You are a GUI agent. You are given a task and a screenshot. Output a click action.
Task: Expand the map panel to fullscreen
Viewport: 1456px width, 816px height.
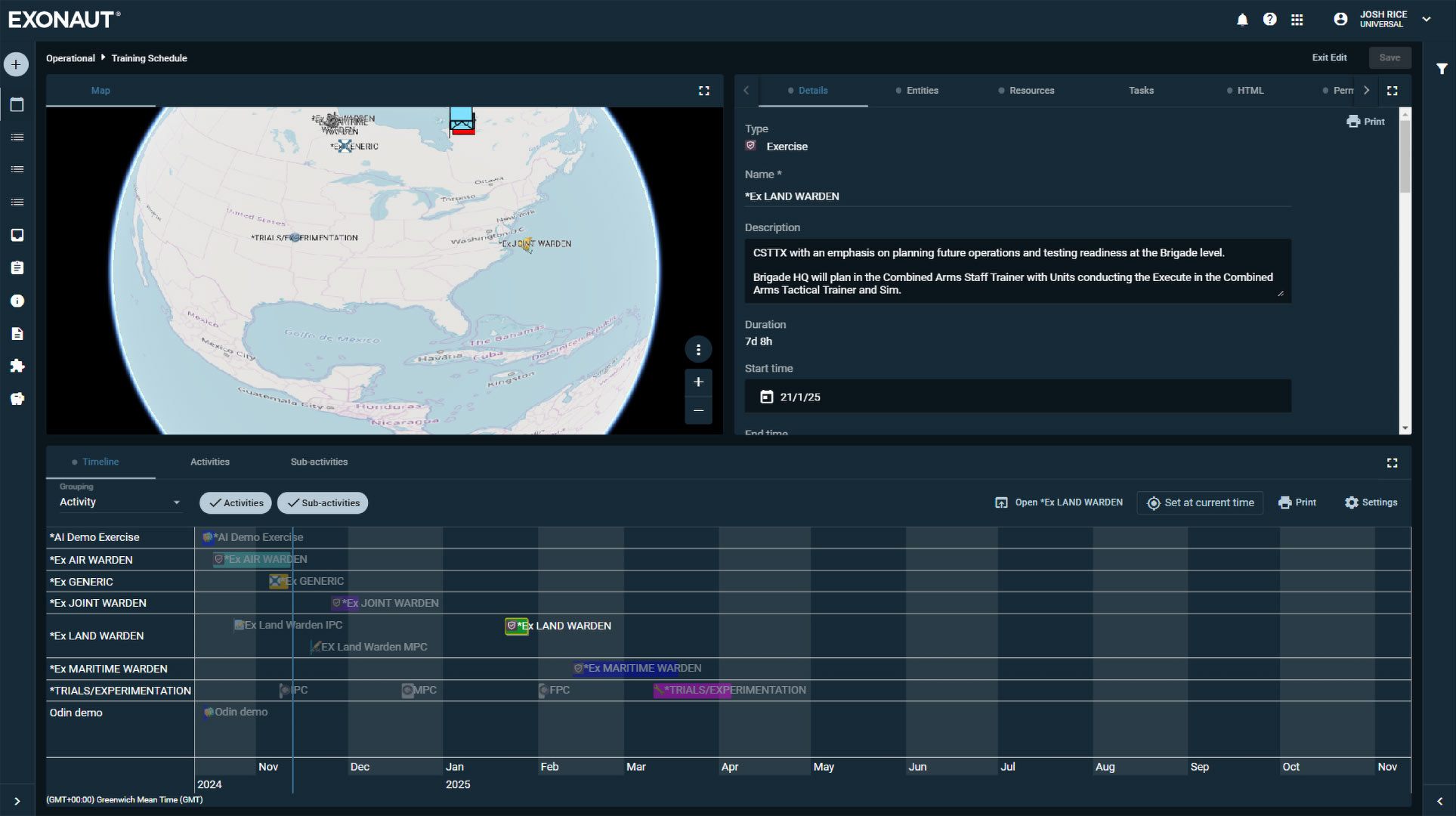pos(703,91)
